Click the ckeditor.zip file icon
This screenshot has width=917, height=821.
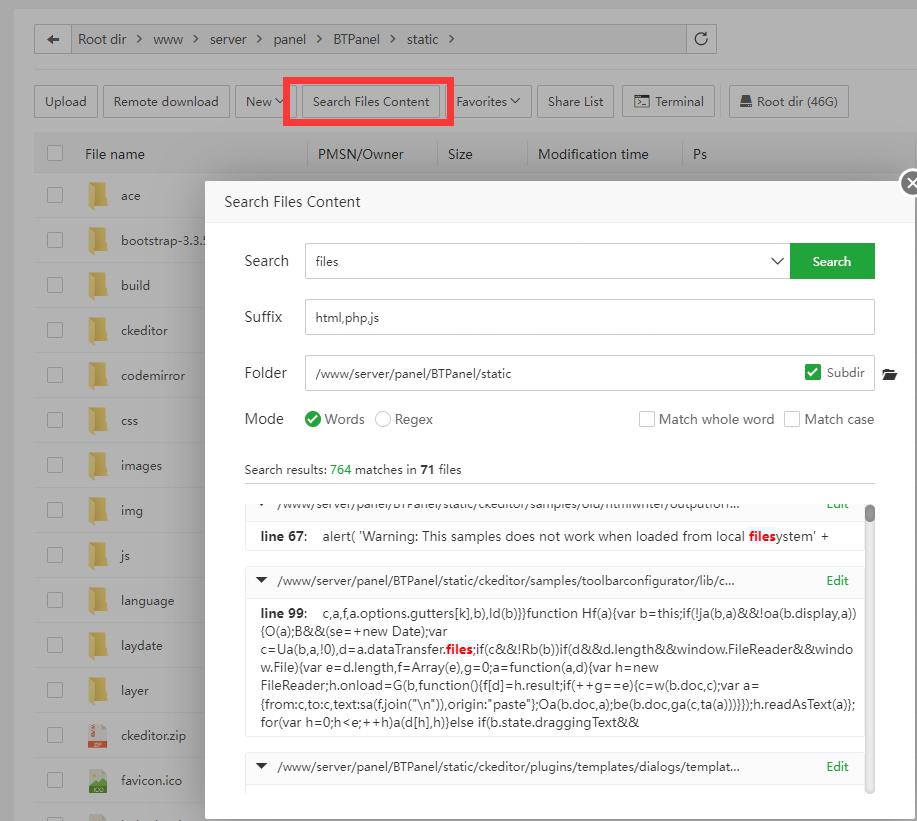tap(97, 736)
